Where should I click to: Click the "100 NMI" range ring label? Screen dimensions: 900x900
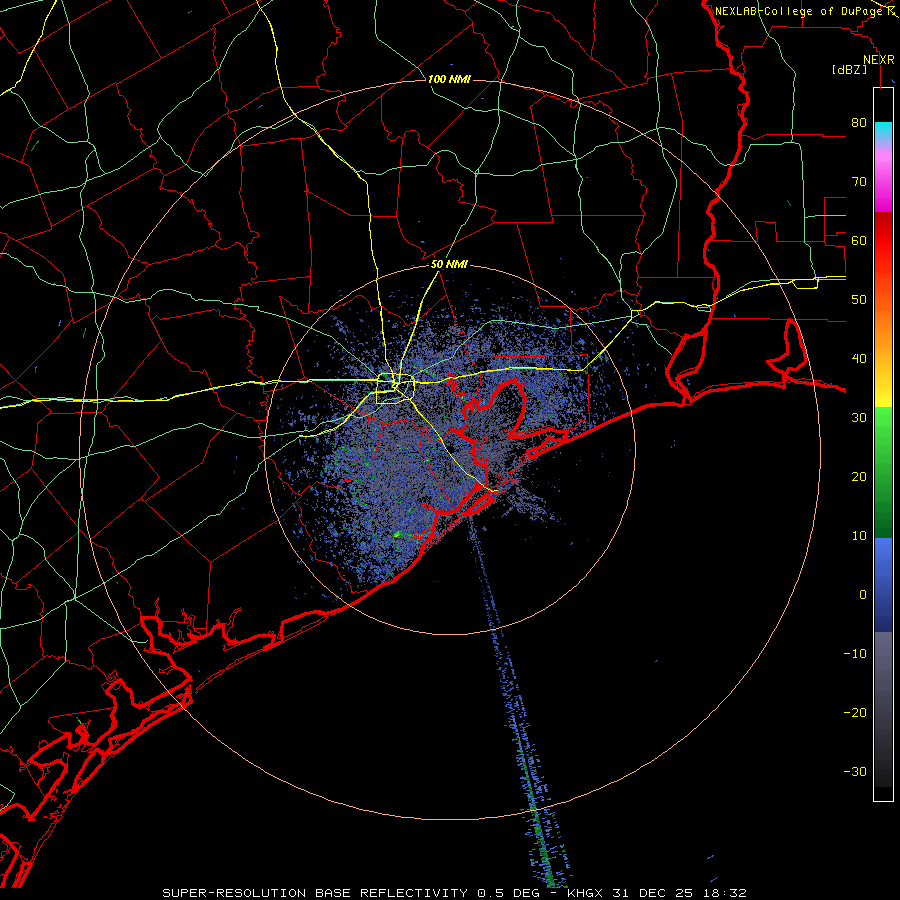449,79
